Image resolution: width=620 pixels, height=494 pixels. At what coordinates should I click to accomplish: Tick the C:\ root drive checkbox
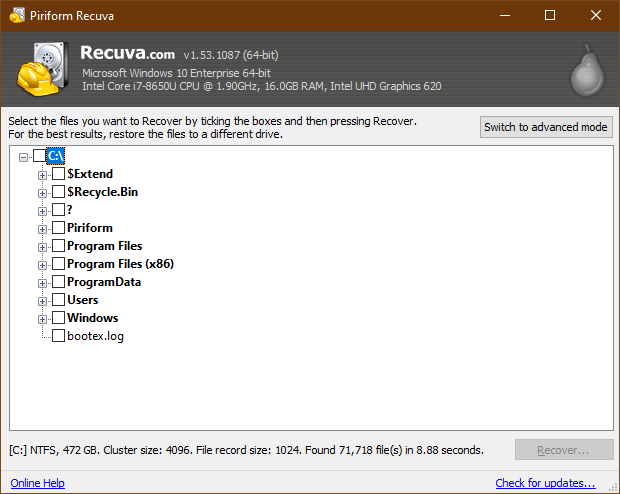(x=40, y=156)
